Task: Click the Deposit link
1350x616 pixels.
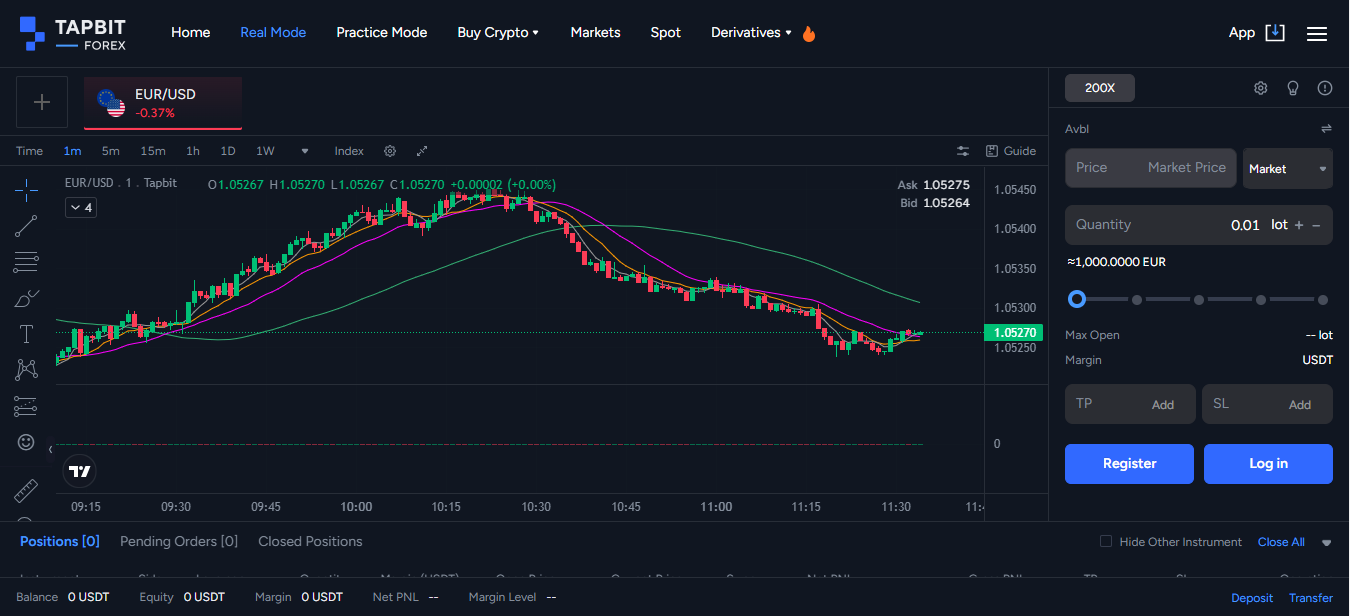Action: 1252,598
